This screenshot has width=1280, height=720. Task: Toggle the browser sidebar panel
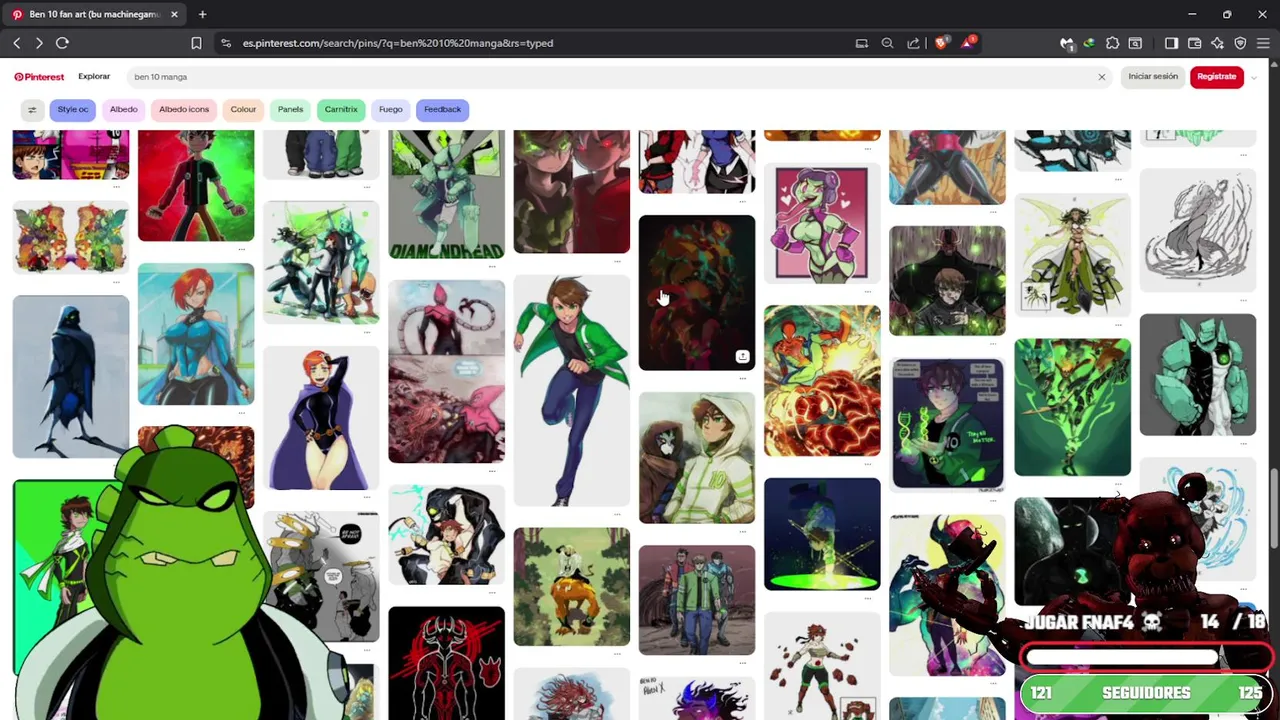[1172, 43]
